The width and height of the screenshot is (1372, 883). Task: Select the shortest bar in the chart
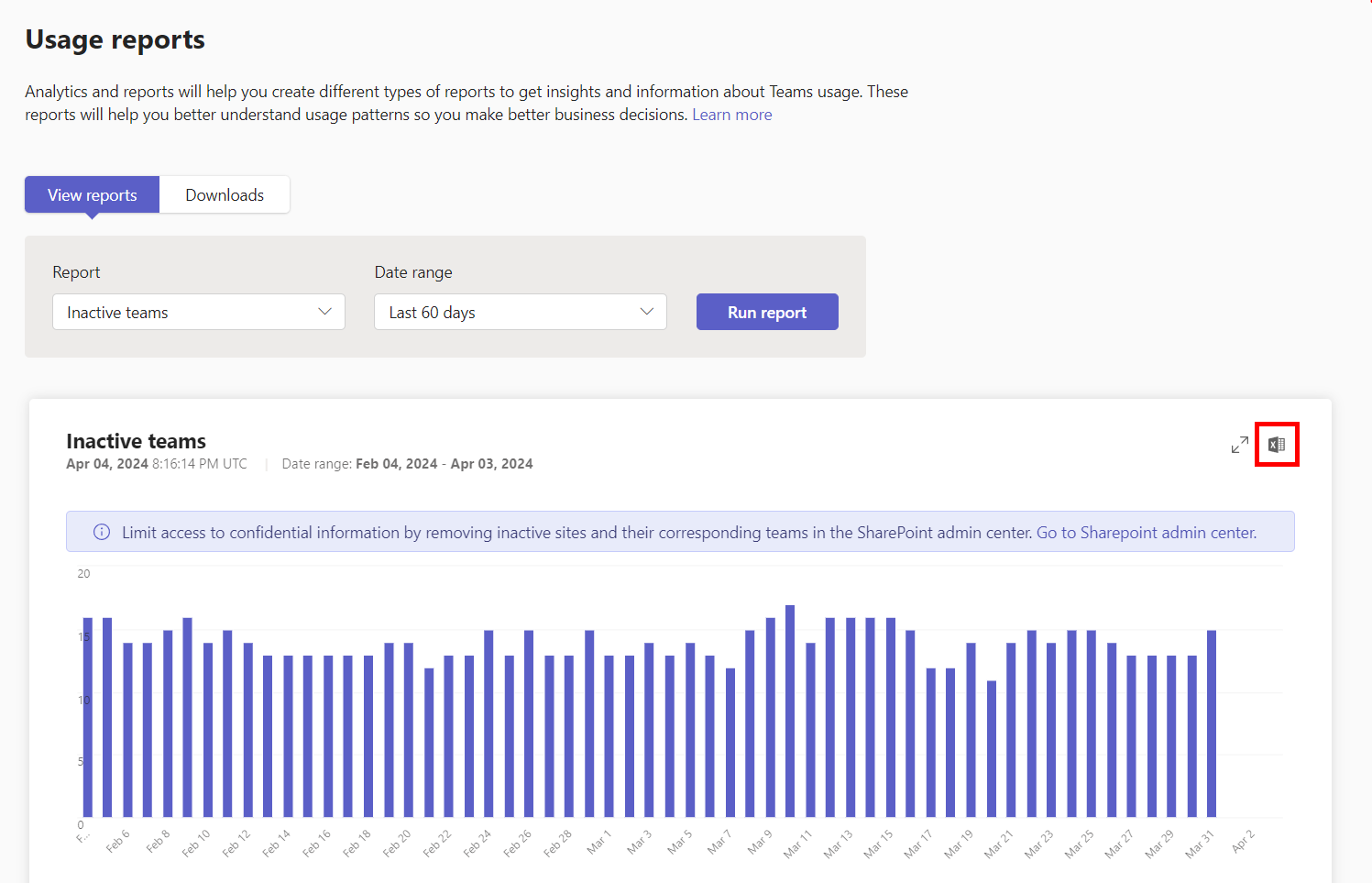click(991, 748)
